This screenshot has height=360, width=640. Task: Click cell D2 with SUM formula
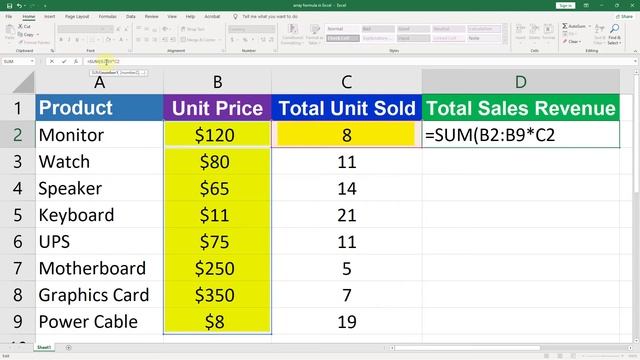coord(521,135)
